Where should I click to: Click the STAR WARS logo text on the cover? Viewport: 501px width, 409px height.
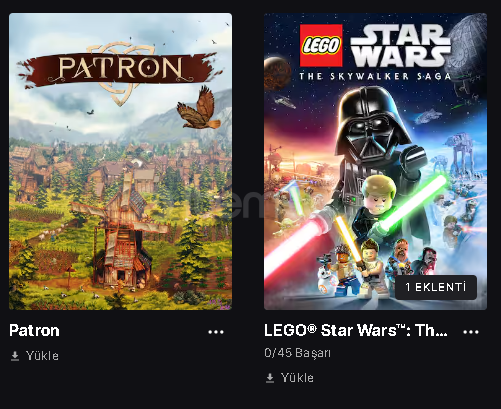click(400, 46)
